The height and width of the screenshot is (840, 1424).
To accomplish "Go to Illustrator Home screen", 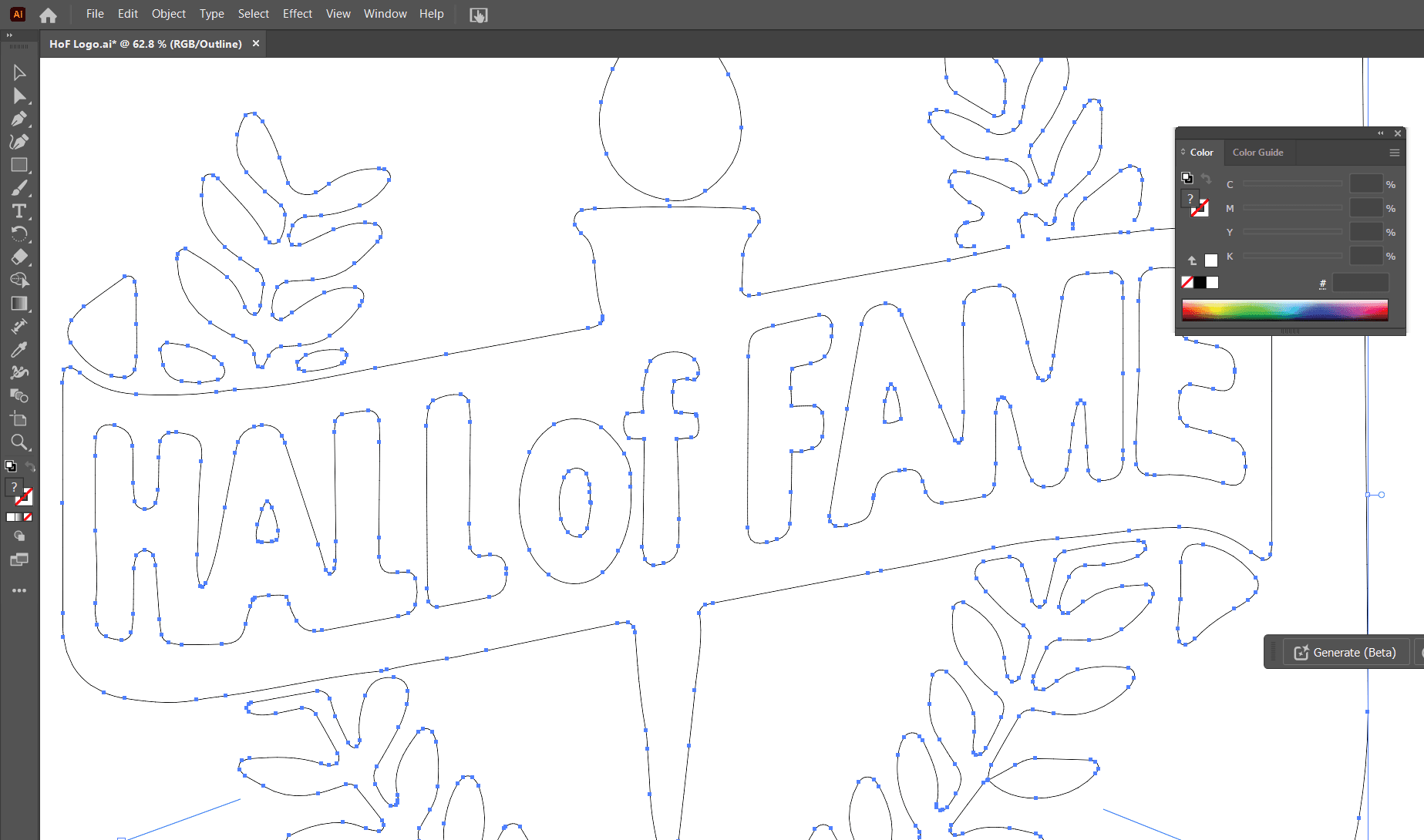I will pyautogui.click(x=48, y=15).
